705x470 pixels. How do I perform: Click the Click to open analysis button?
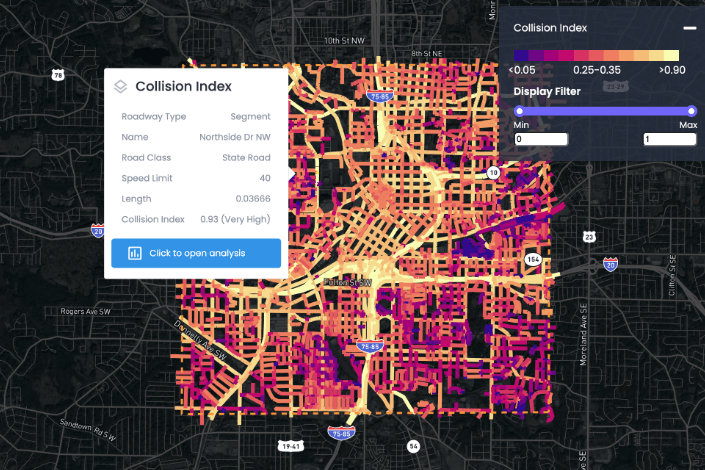click(x=196, y=253)
